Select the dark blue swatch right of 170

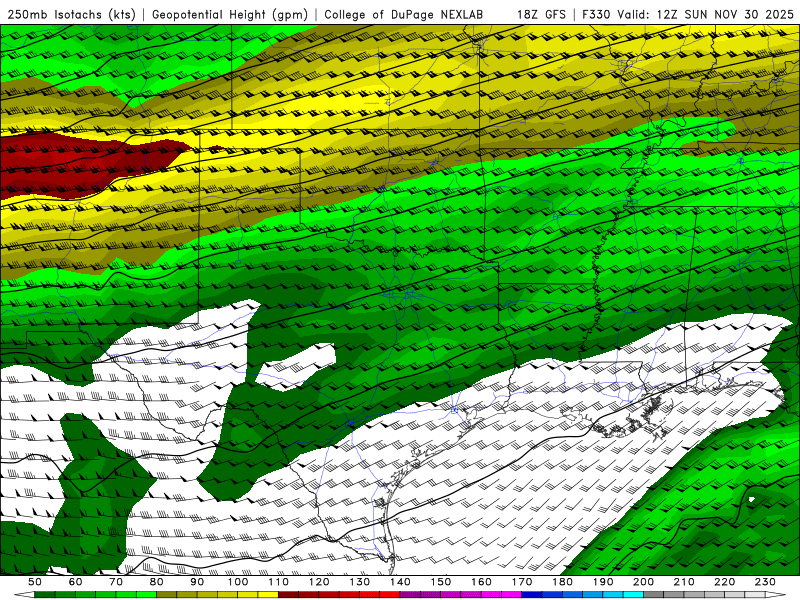tap(532, 595)
